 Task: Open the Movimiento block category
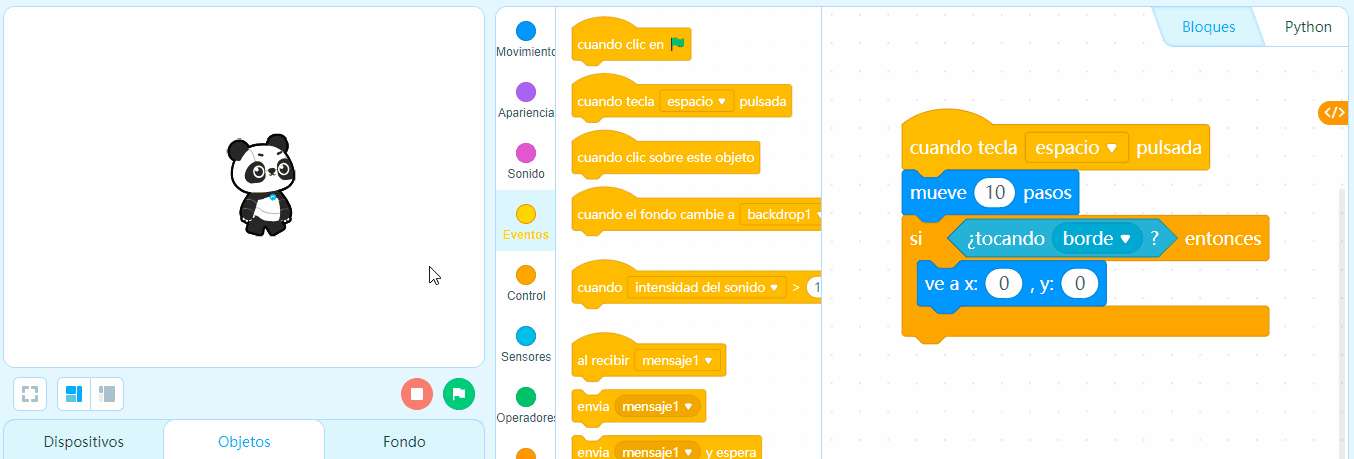click(525, 39)
